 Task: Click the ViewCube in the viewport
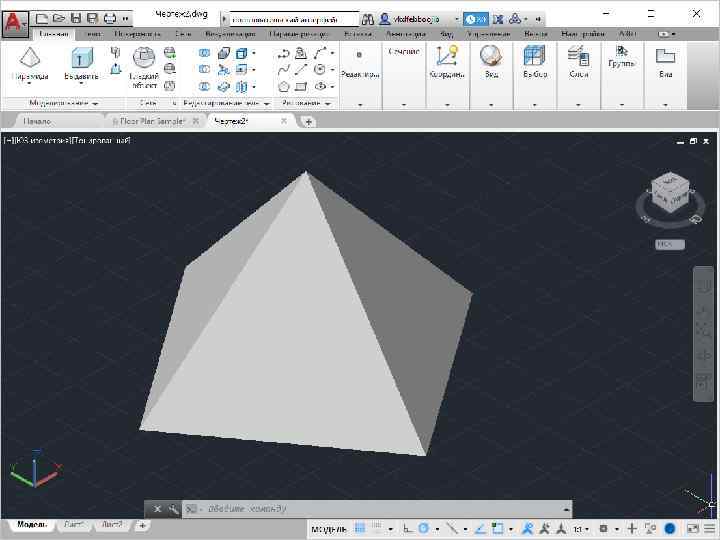[670, 193]
